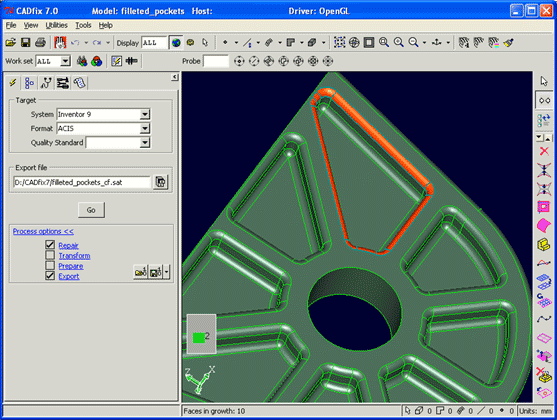Click the pencil notepad icon beside work set
The height and width of the screenshot is (420, 557).
(x=117, y=61)
